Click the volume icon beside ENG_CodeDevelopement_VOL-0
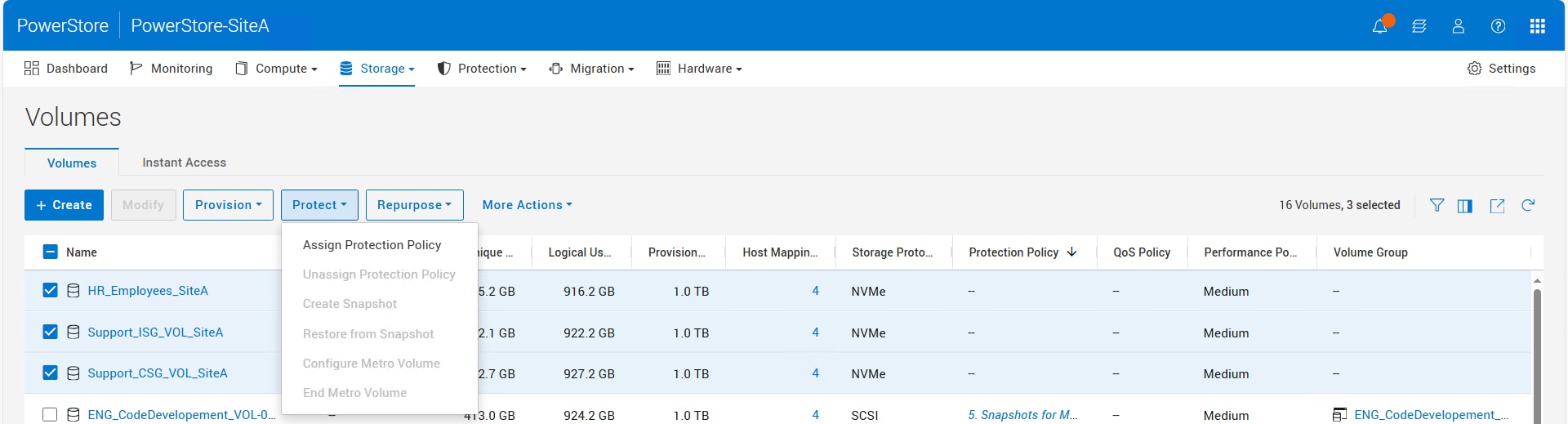The image size is (1568, 424). point(73,415)
